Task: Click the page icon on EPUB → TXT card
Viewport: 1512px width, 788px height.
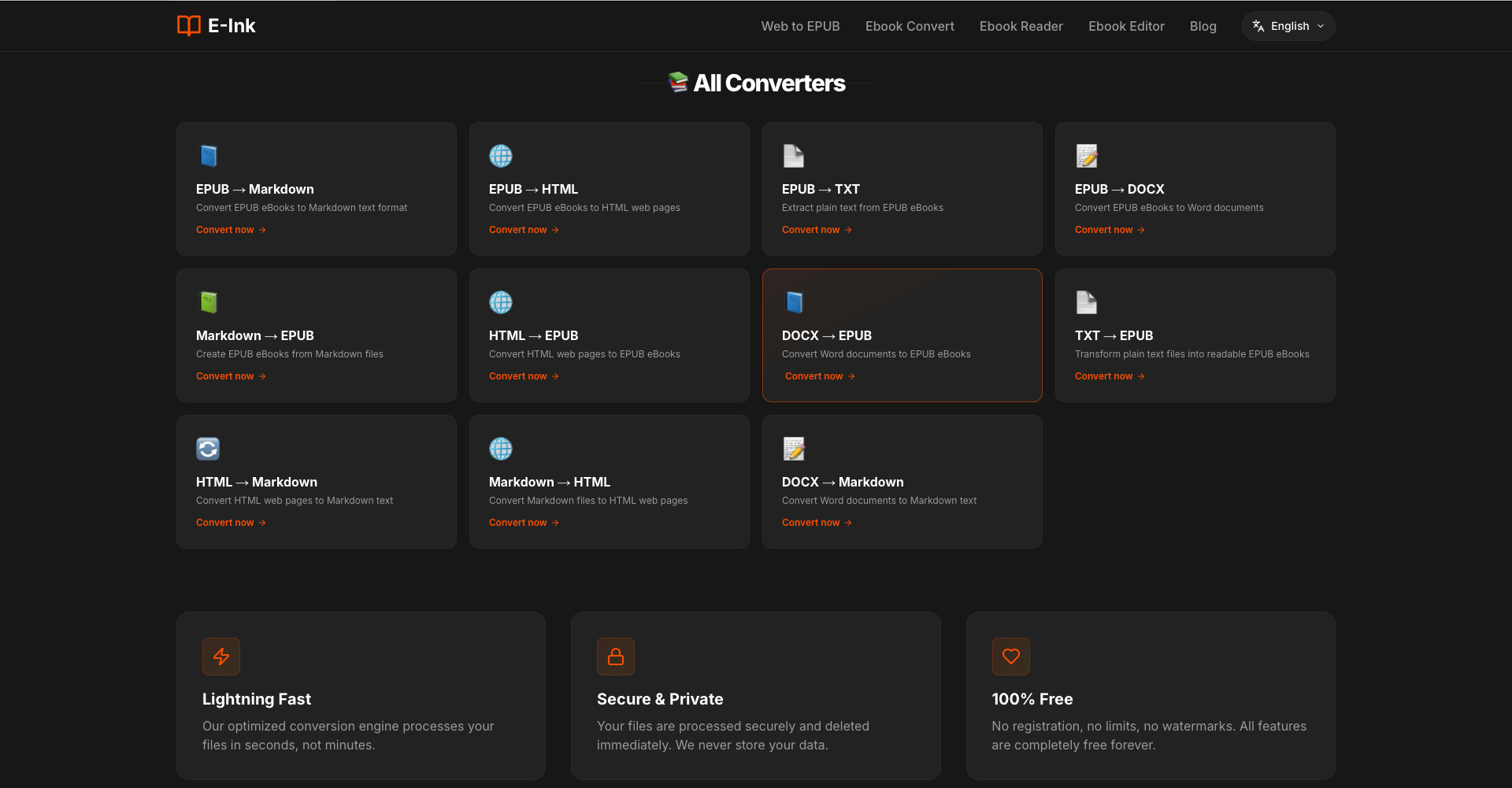Action: (x=794, y=156)
